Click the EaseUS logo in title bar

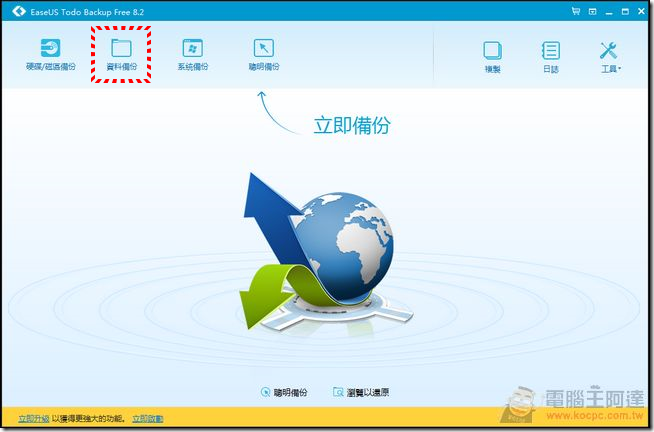(19, 11)
